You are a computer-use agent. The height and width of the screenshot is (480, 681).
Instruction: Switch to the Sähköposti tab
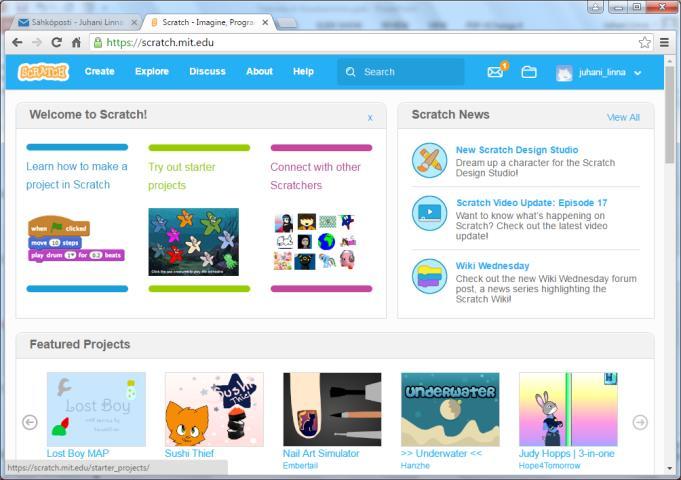76,22
